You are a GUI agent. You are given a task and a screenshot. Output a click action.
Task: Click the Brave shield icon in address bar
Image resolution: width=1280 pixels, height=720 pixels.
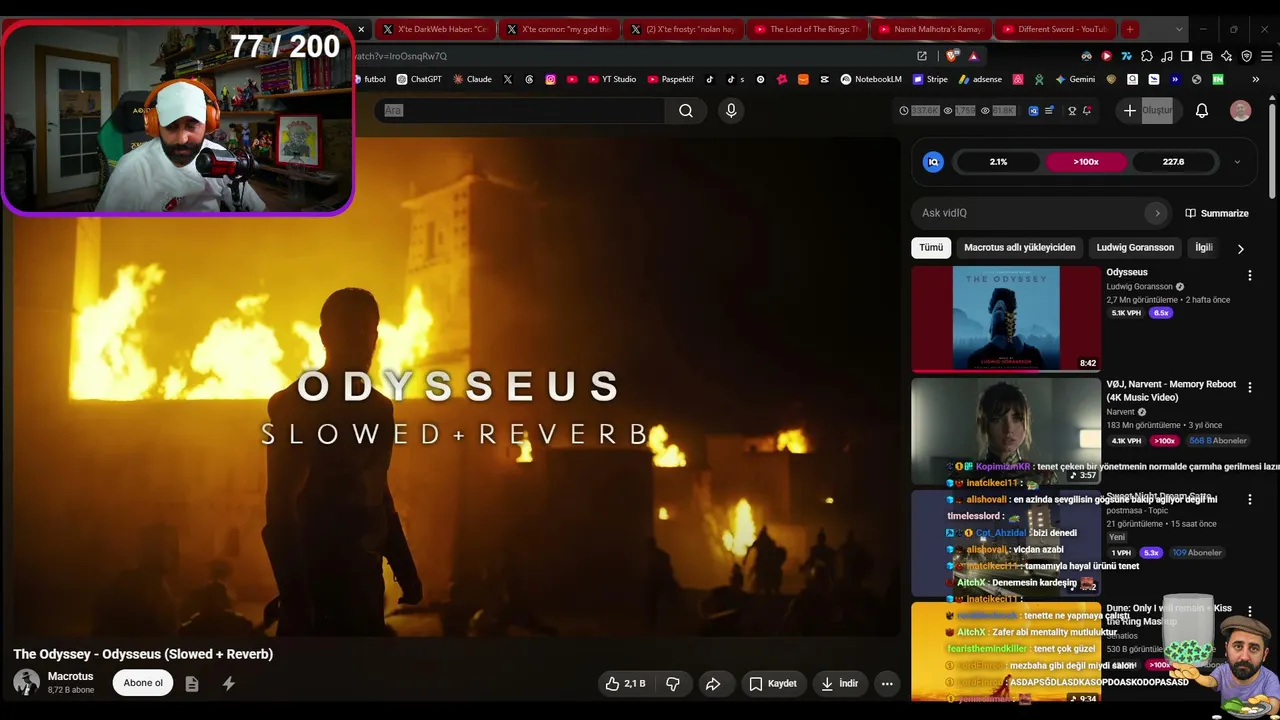[951, 56]
